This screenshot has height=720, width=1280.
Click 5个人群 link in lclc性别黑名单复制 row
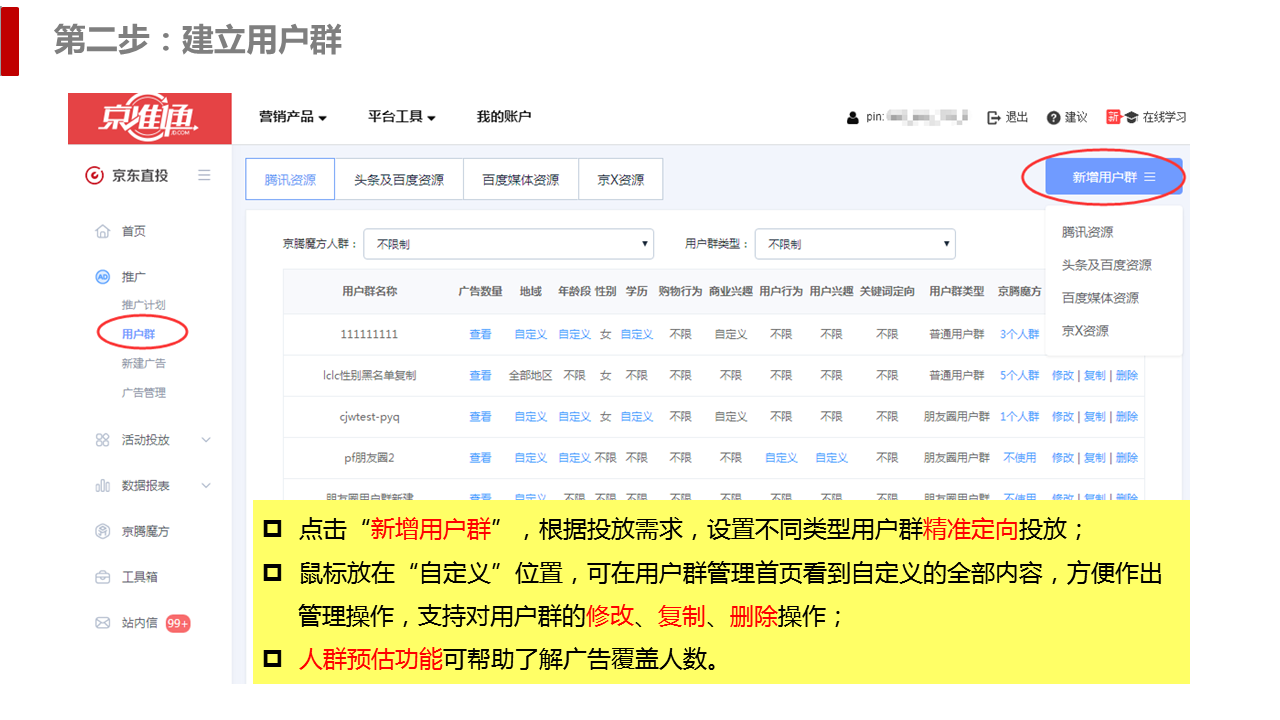click(1020, 376)
